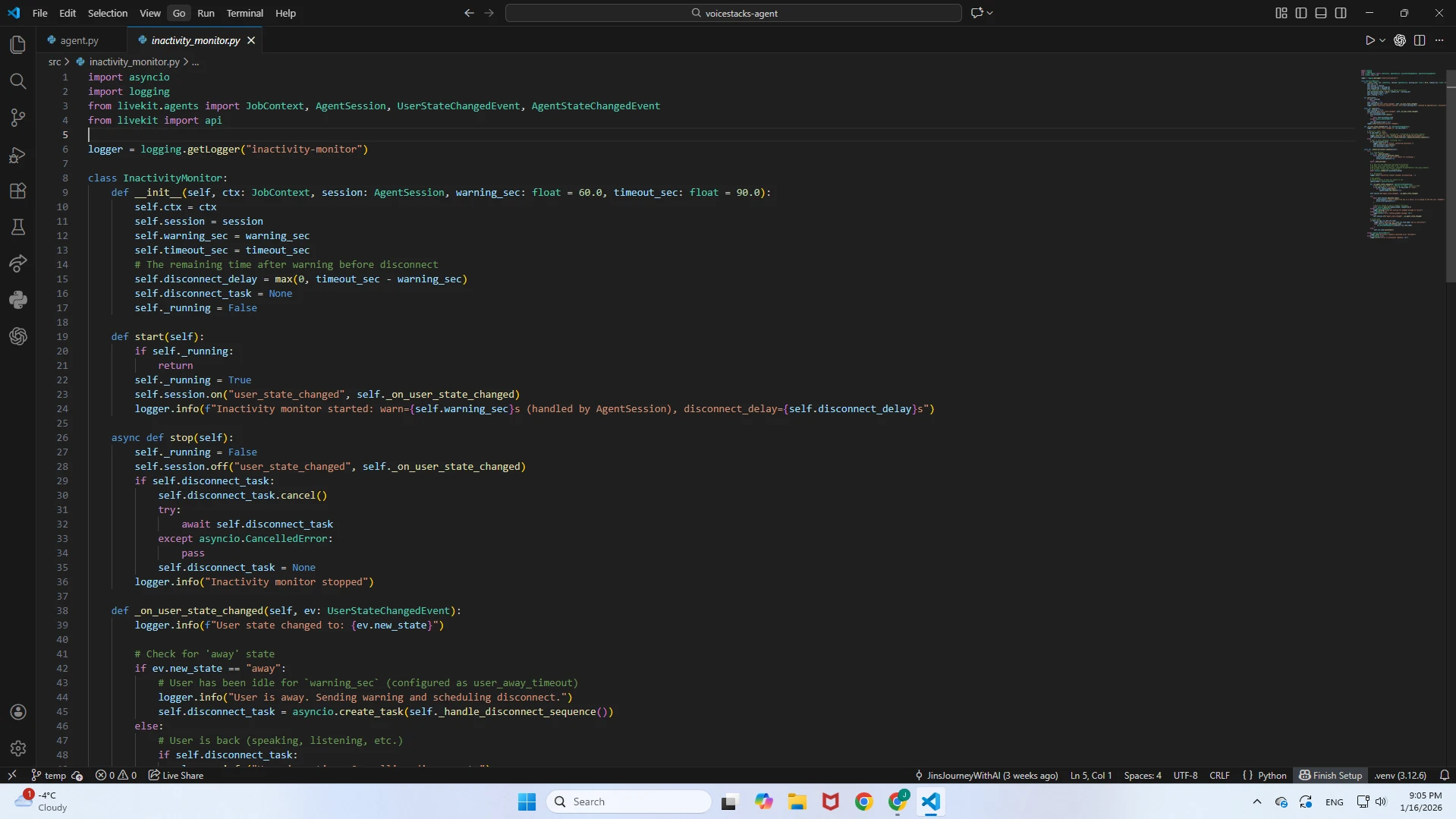Expand the Run Python File dropdown arrow
The image size is (1456, 819).
[1382, 40]
